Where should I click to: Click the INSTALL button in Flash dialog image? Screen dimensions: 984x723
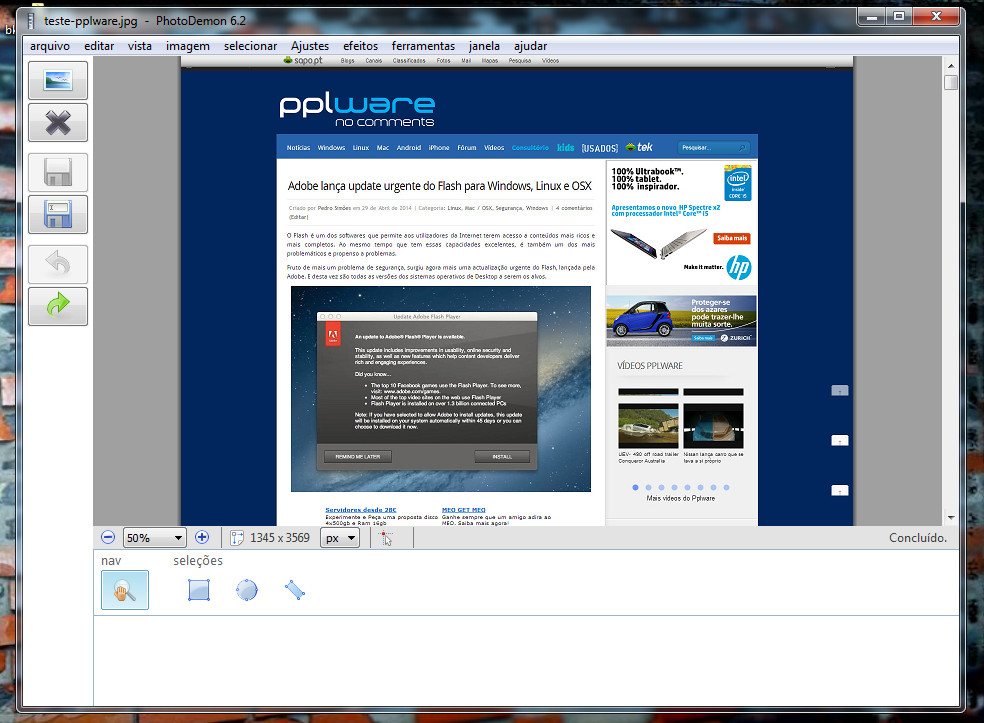(502, 457)
